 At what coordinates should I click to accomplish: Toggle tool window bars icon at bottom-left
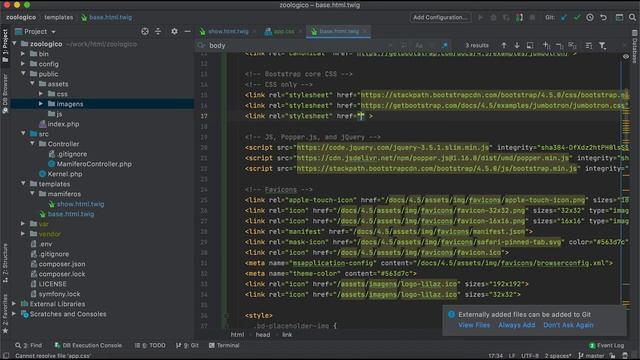(x=5, y=356)
